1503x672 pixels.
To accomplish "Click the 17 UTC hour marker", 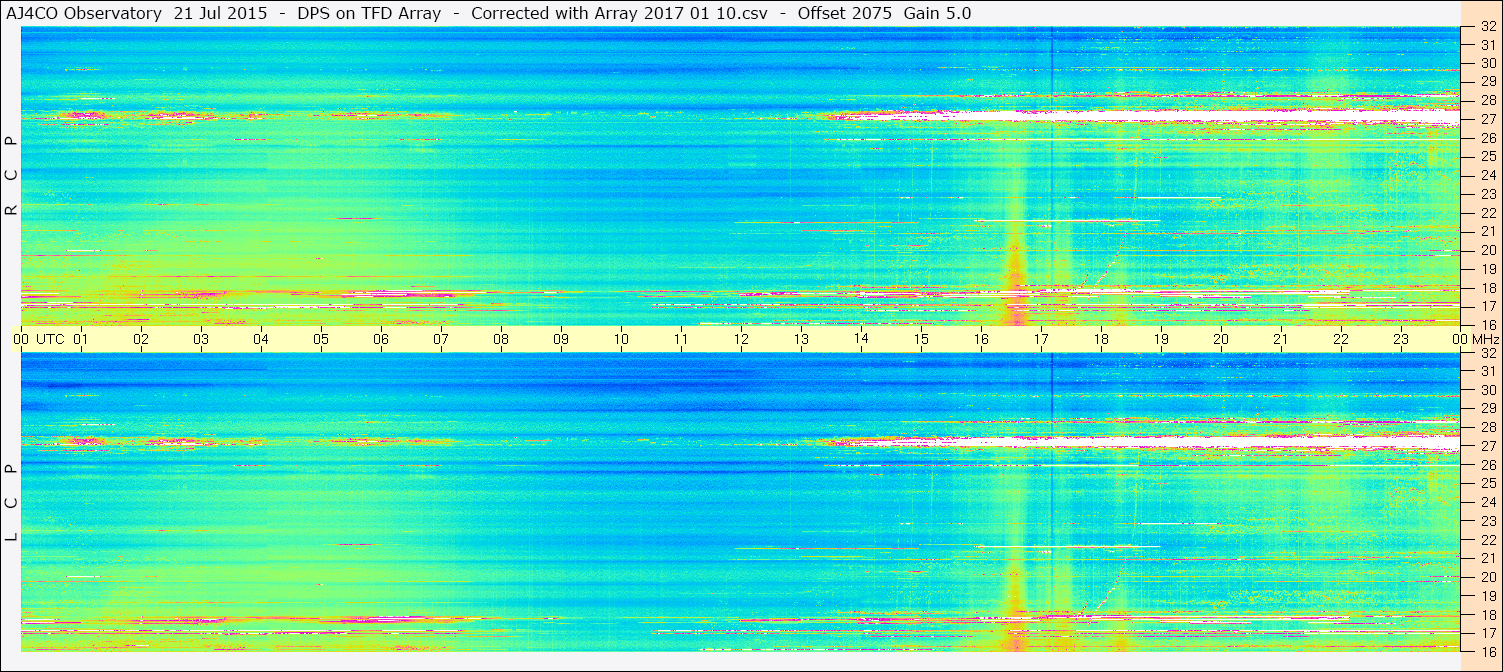I will click(1041, 339).
